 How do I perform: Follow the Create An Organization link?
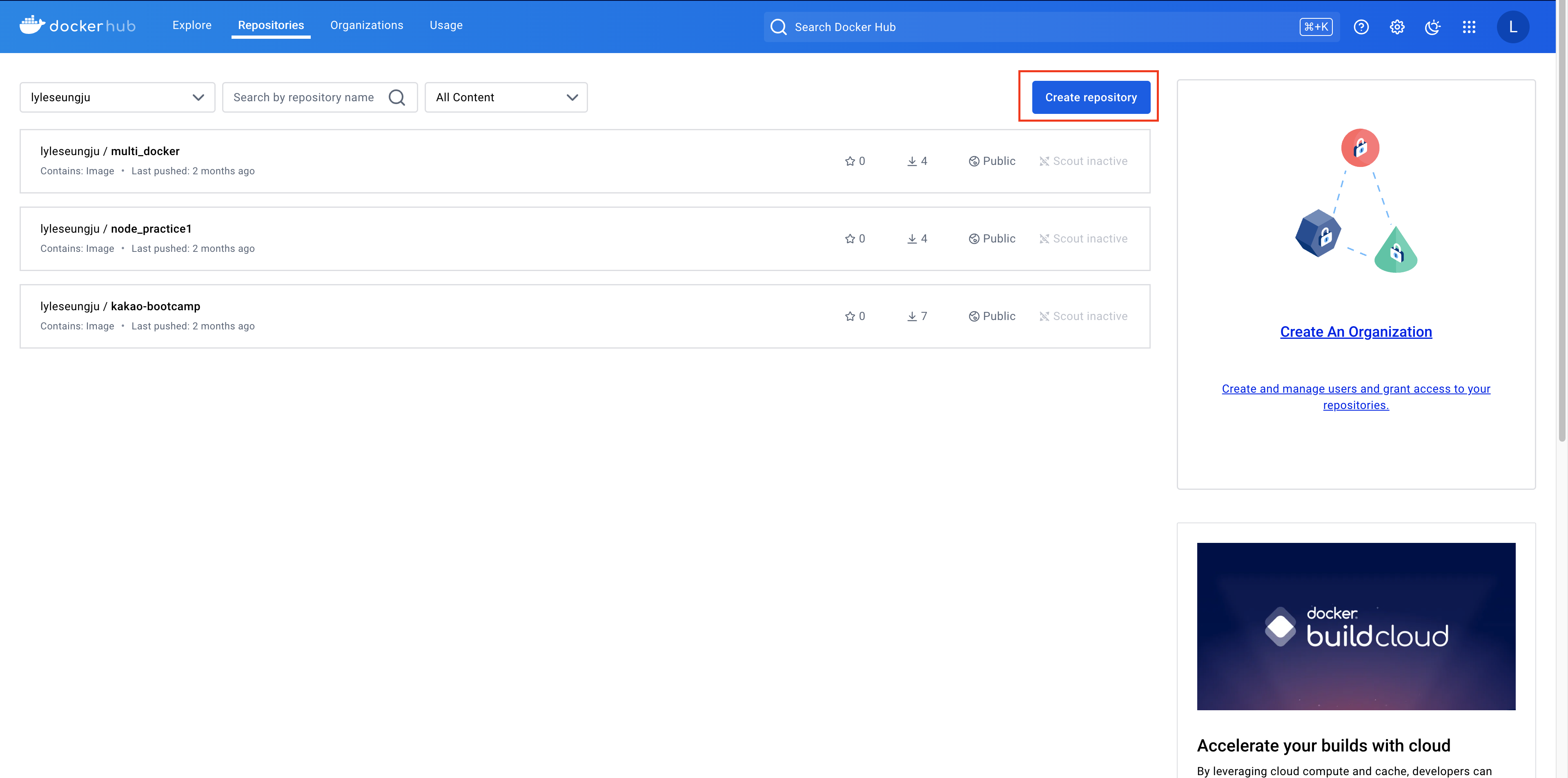[1356, 331]
